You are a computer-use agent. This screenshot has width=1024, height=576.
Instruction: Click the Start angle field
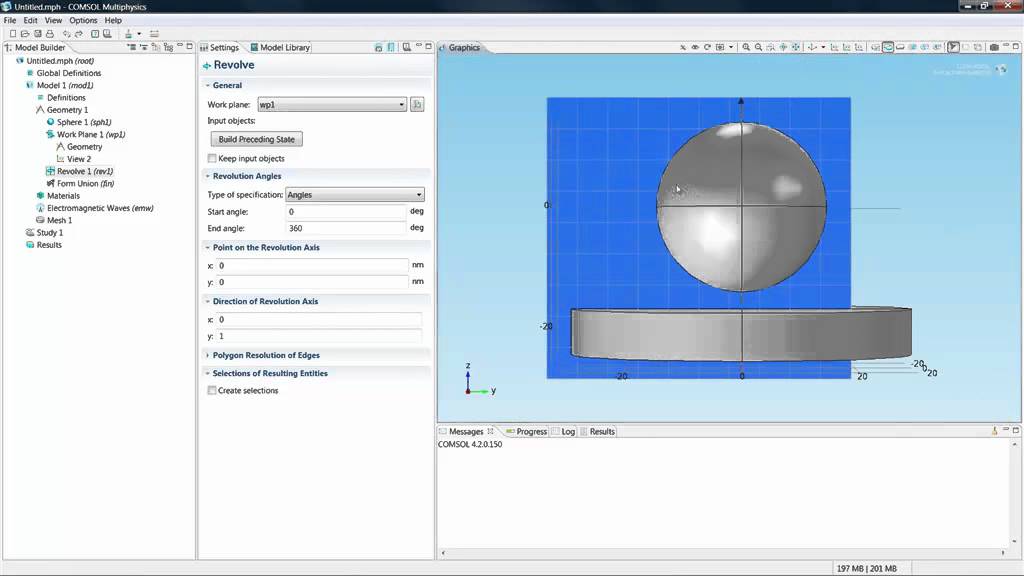tap(346, 212)
